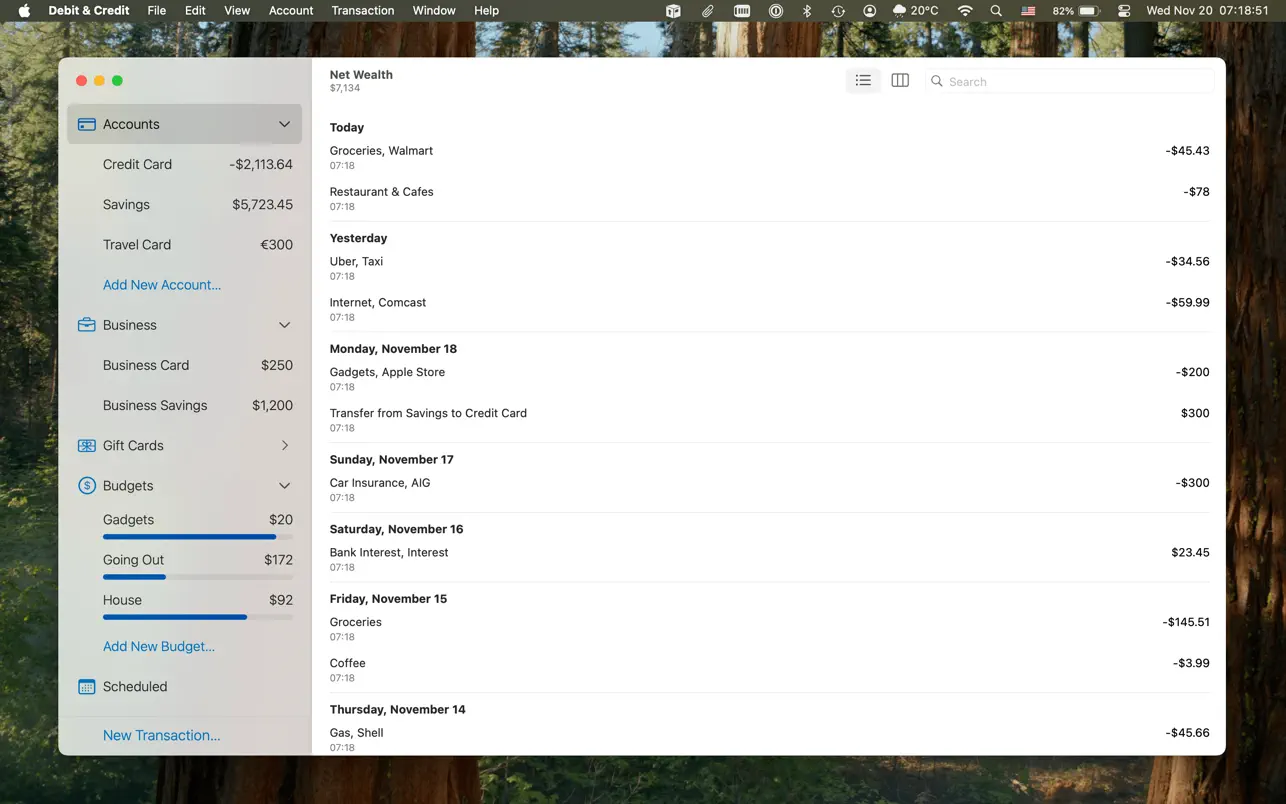The height and width of the screenshot is (804, 1286).
Task: Collapse the Accounts section chevron
Action: pyautogui.click(x=284, y=125)
